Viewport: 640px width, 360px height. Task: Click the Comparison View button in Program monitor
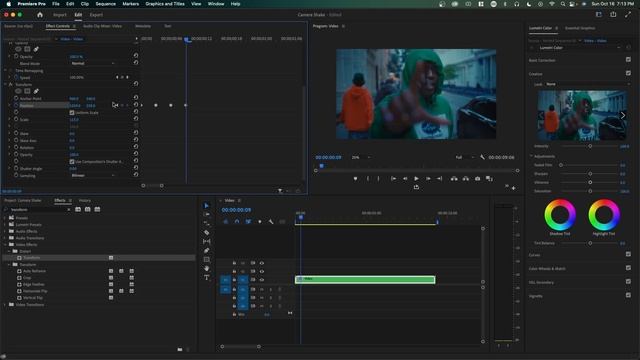489,179
